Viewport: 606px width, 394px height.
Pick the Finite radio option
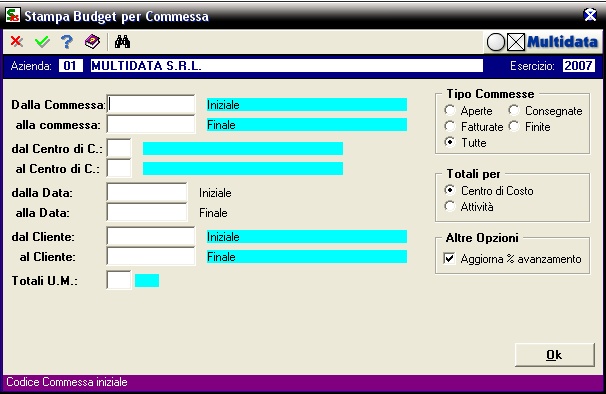514,126
